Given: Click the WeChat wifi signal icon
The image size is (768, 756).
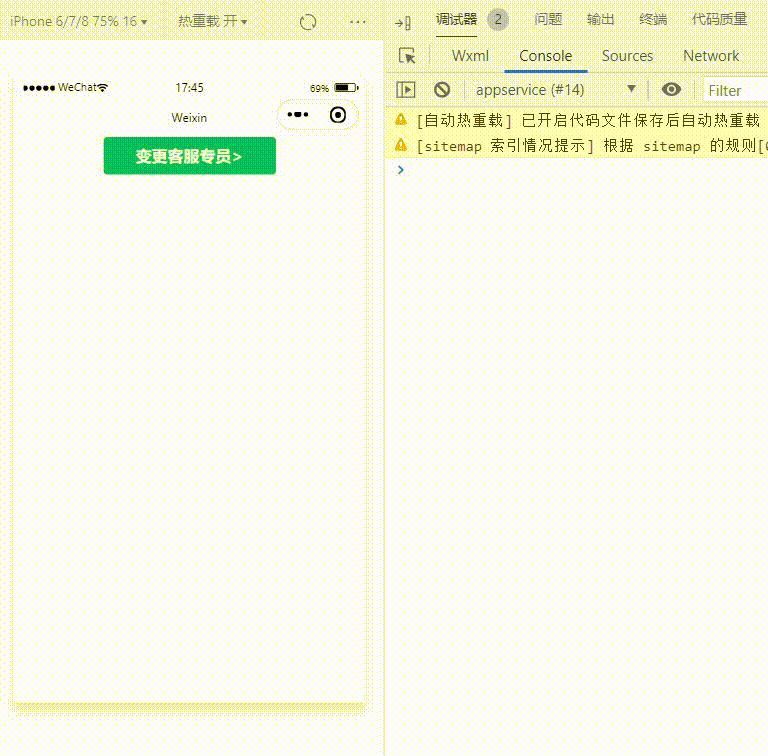Looking at the screenshot, I should pyautogui.click(x=102, y=88).
